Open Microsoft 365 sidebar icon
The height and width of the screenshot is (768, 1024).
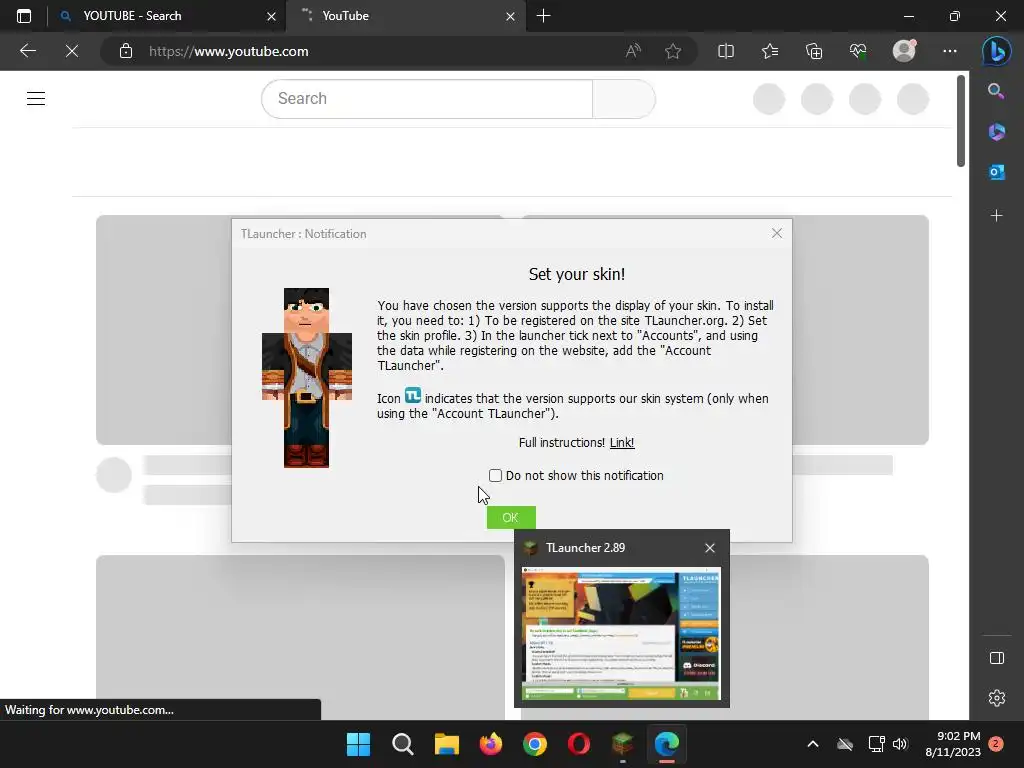[x=996, y=132]
